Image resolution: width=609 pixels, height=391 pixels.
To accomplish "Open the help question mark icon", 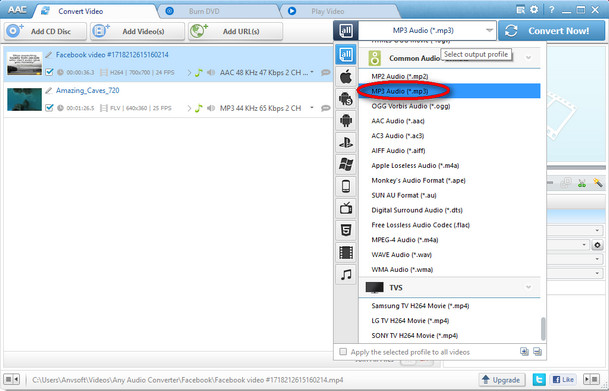I will (x=552, y=10).
